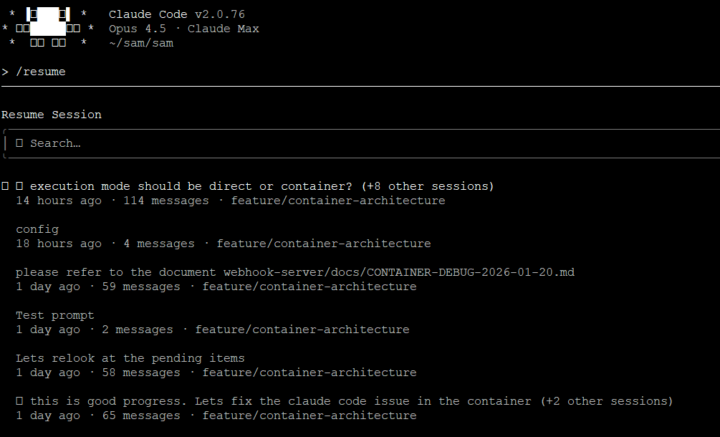
Task: Click the search icon in the search box
Action: pyautogui.click(x=20, y=143)
